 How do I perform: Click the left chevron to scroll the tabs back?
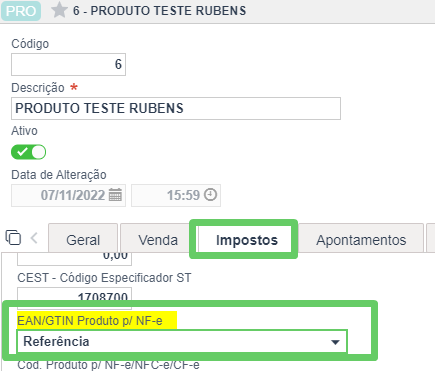pos(34,238)
